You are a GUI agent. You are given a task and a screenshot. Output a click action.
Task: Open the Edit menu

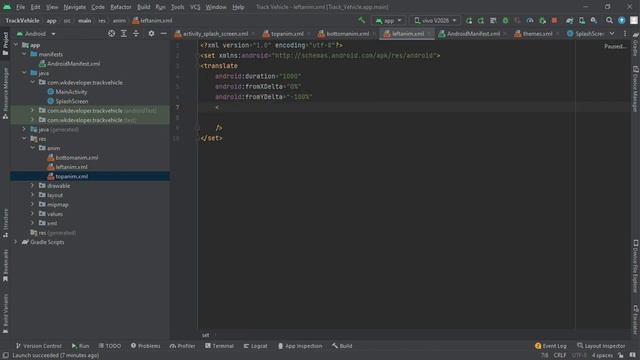36,7
